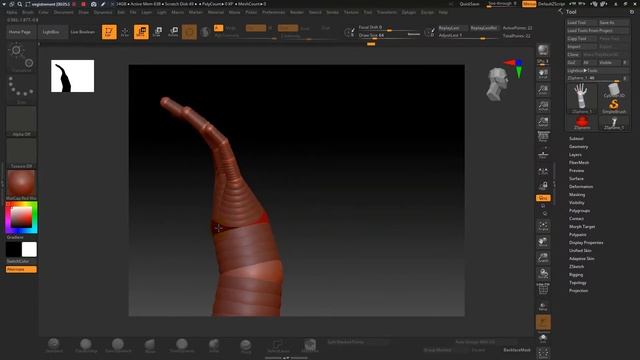This screenshot has height=360, width=640.
Task: Activate the Draw mode icon
Action: (x=125, y=32)
